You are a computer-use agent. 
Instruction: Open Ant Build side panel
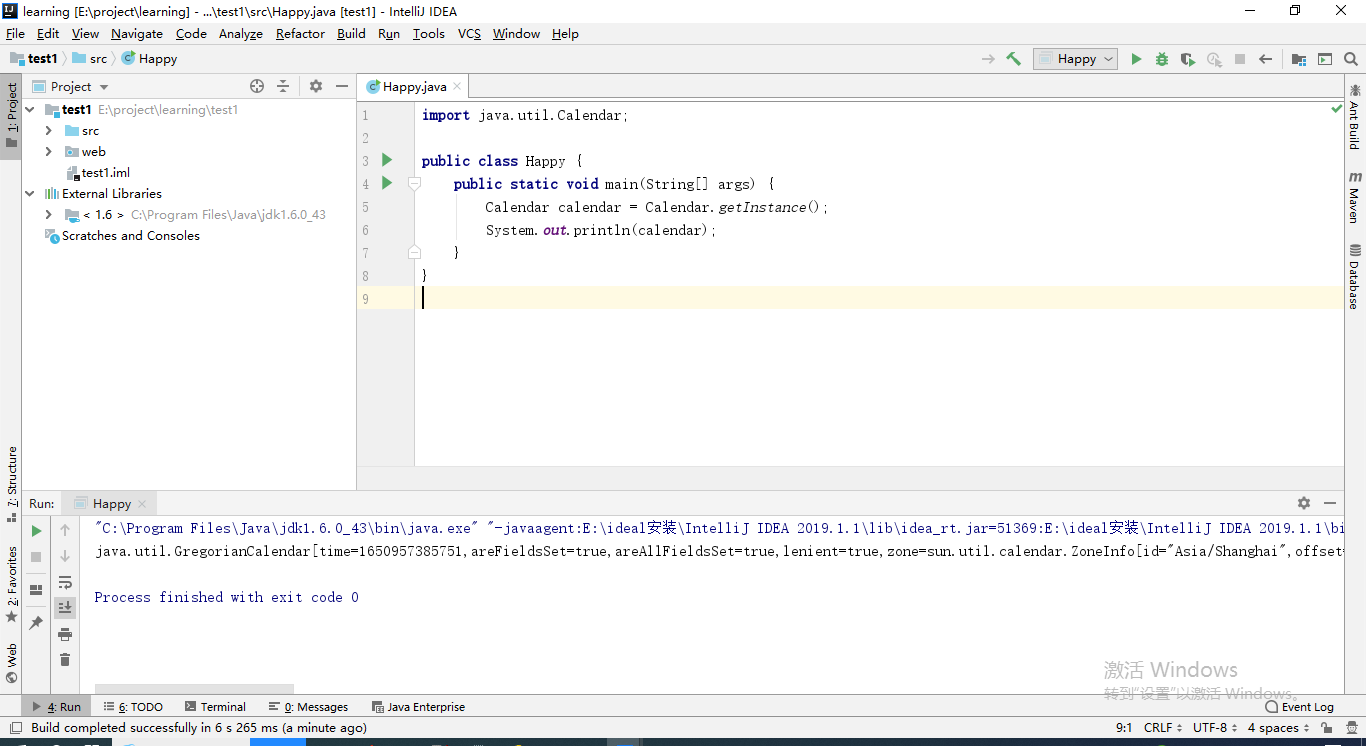point(1355,116)
